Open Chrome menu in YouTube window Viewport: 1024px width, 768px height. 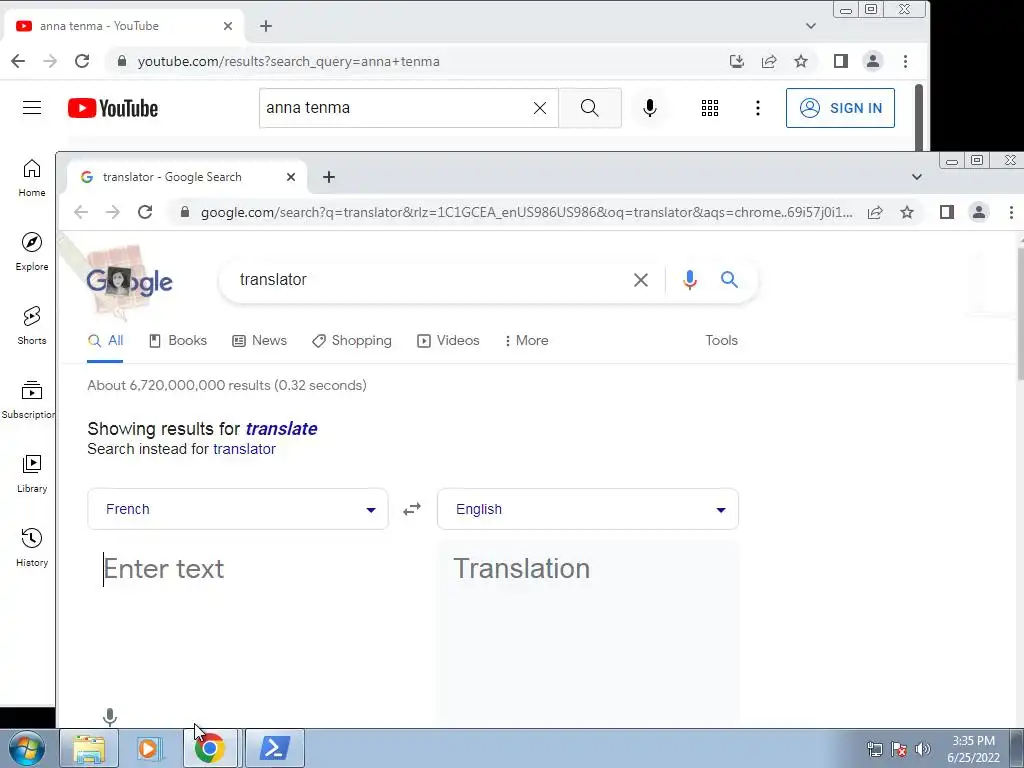click(905, 61)
